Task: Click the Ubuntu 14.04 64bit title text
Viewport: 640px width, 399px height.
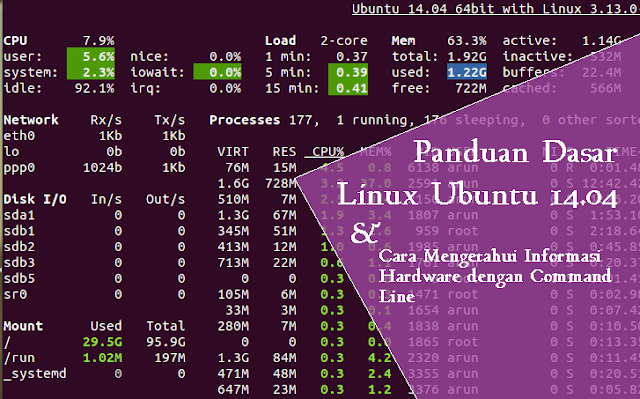Action: point(496,9)
